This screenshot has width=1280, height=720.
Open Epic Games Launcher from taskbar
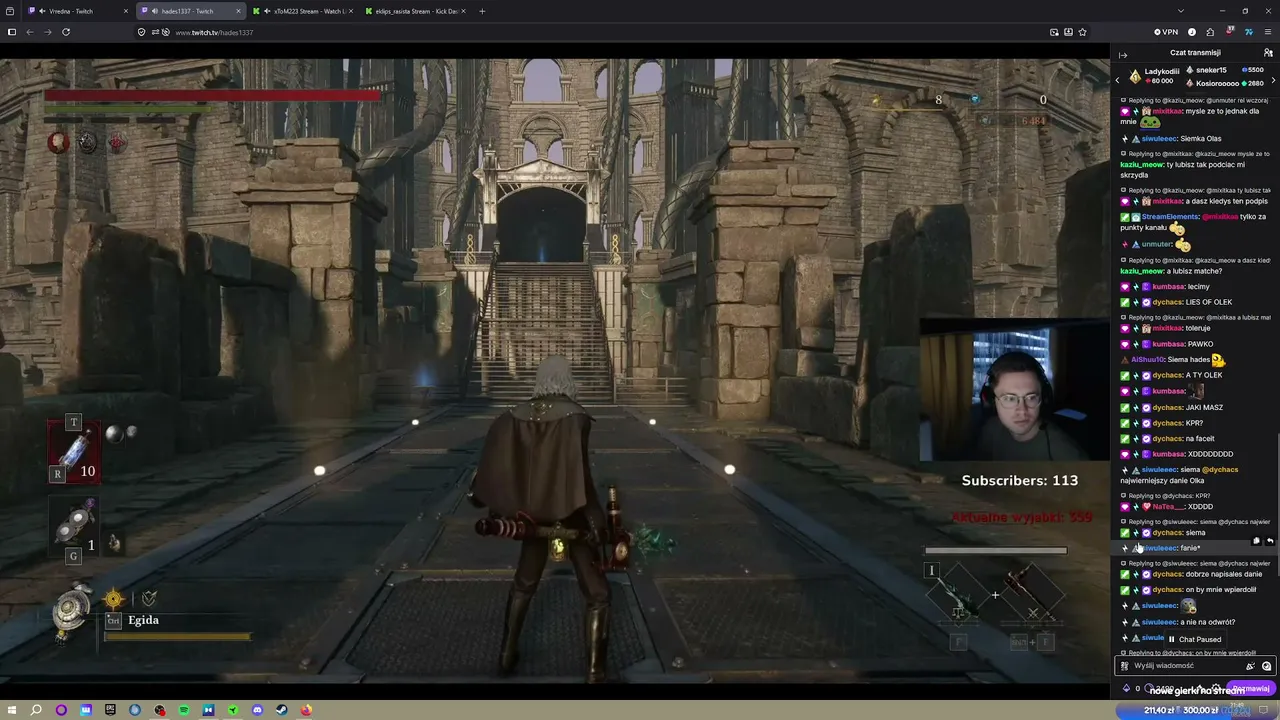(x=110, y=710)
